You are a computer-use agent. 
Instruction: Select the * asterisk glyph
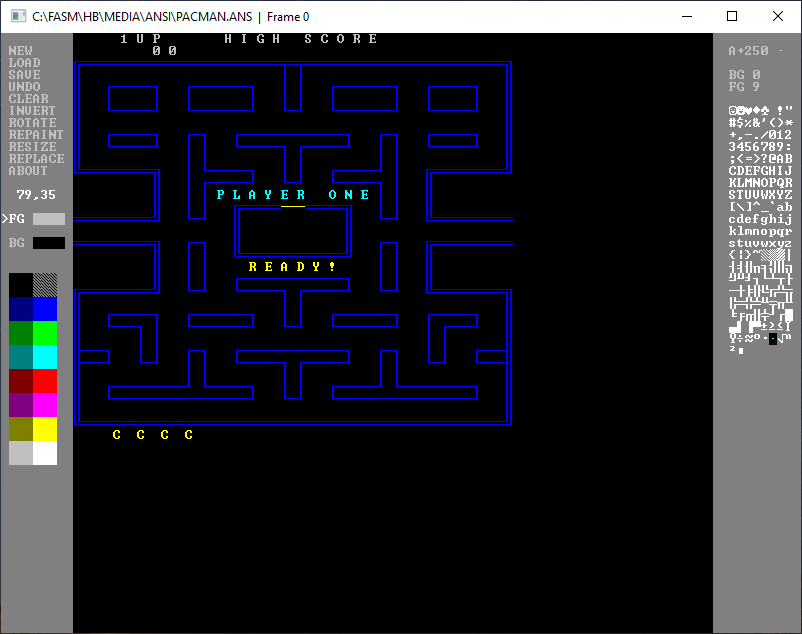789,123
